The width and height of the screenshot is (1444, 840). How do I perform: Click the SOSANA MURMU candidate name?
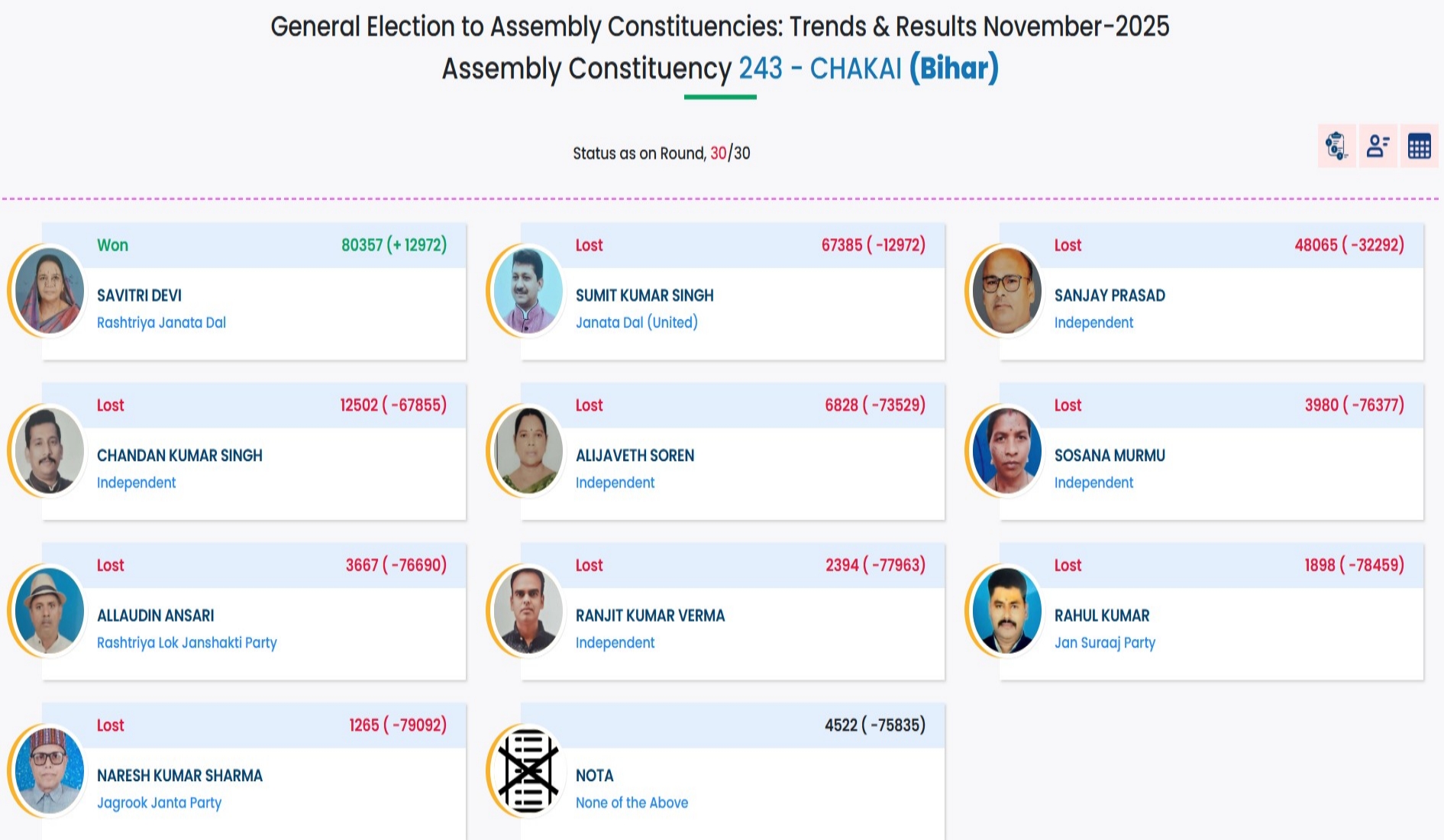click(x=1110, y=456)
